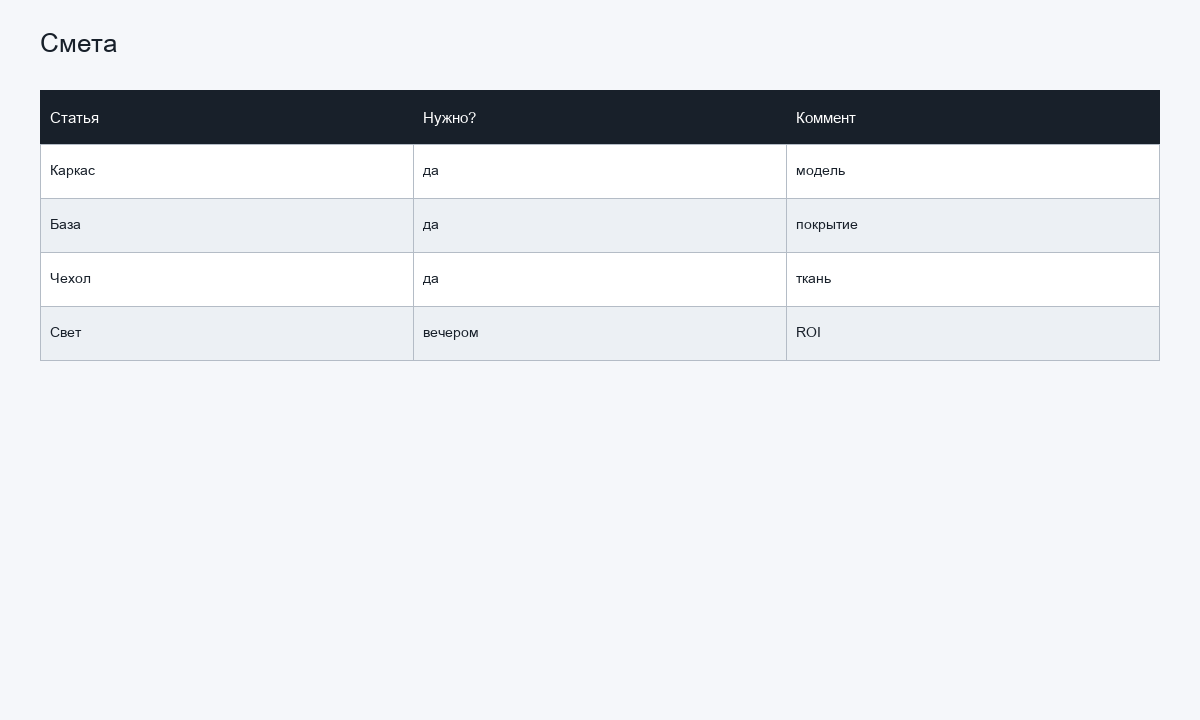
Task: Select the Коммент column header
Action: 973,117
